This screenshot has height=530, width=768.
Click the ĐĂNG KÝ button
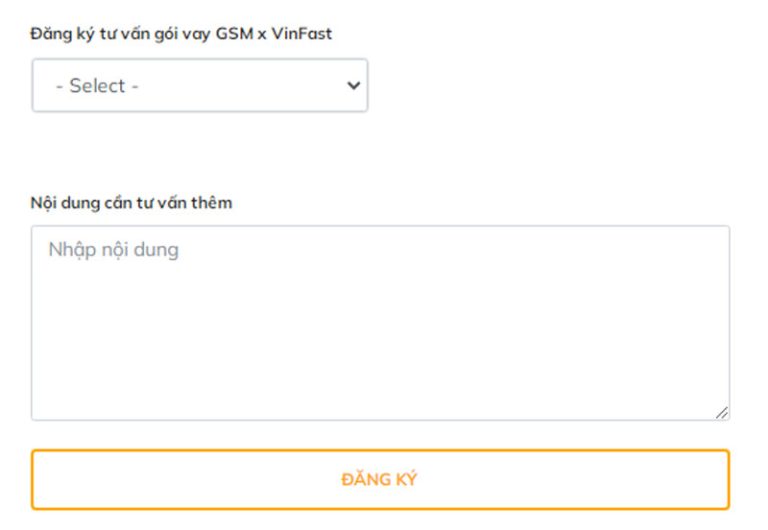pyautogui.click(x=380, y=479)
